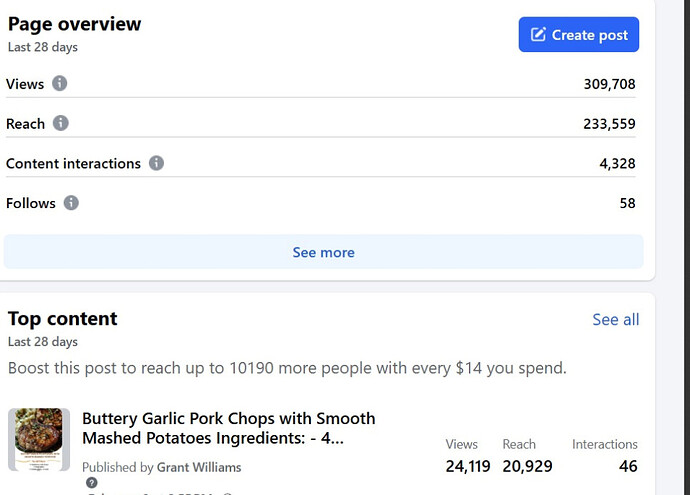Viewport: 690px width, 495px height.
Task: Select the 58 follows count
Action: 628,203
